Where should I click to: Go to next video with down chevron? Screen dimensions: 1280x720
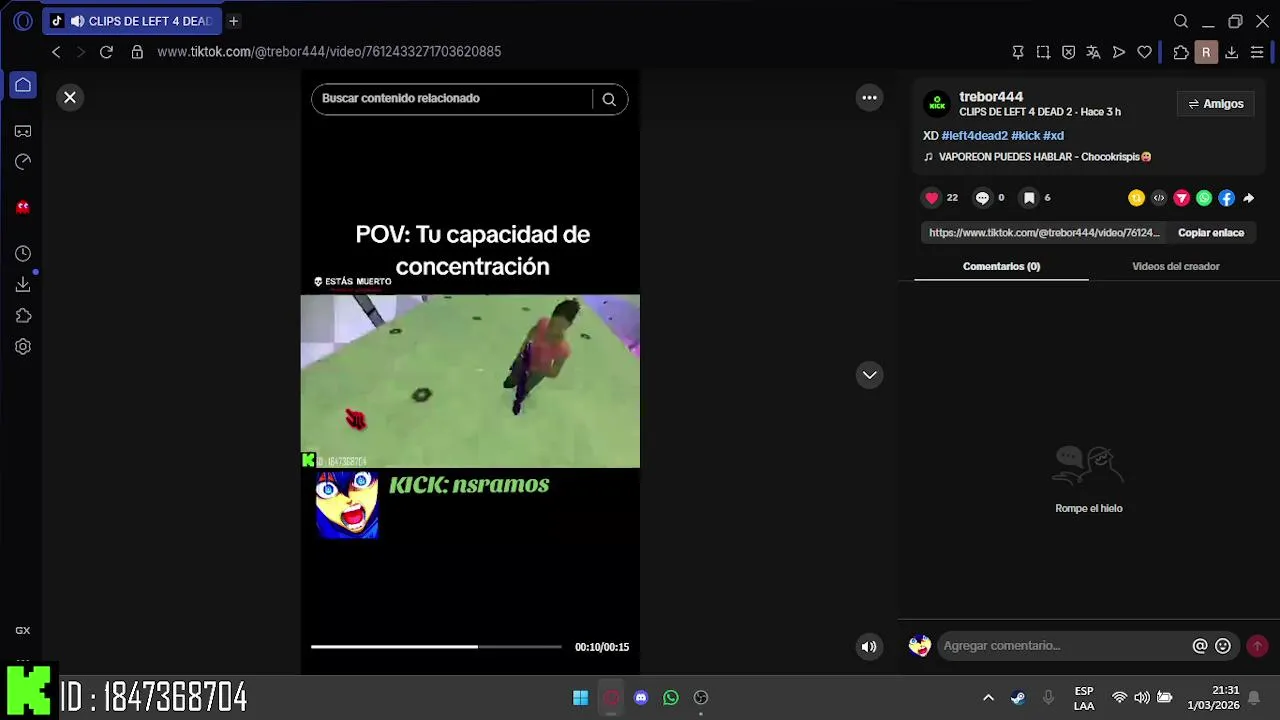tap(870, 375)
